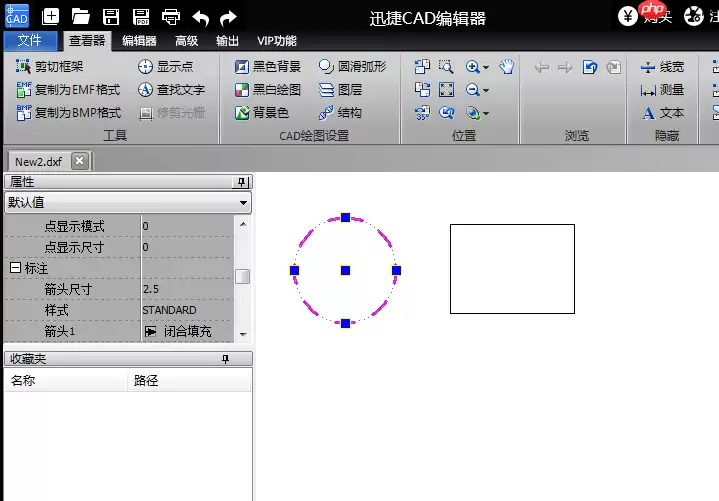Viewport: 719px width, 501px height.
Task: Click the 剪切框架 (clip frame) tool
Action: (x=50, y=67)
